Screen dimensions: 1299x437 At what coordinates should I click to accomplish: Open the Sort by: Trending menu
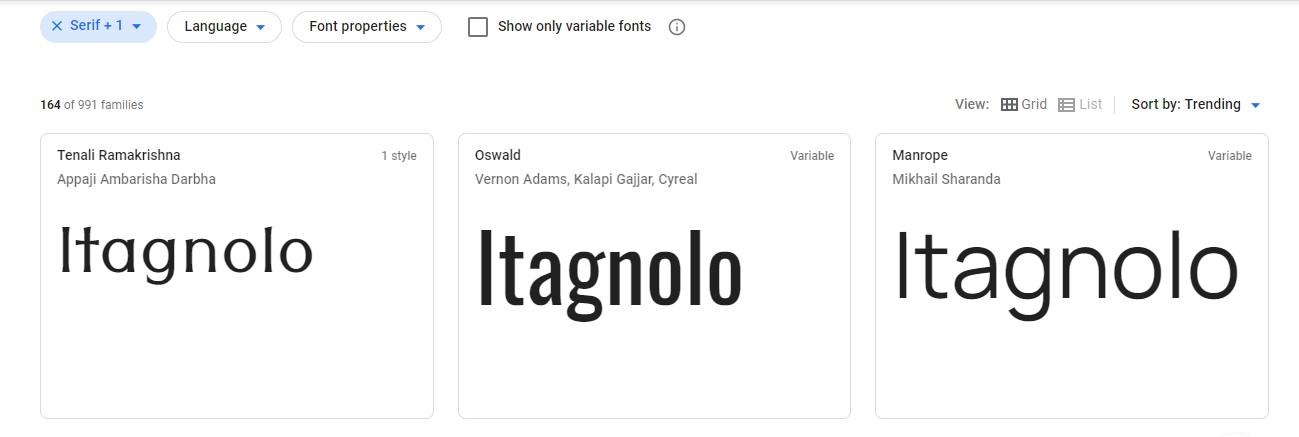(1196, 104)
